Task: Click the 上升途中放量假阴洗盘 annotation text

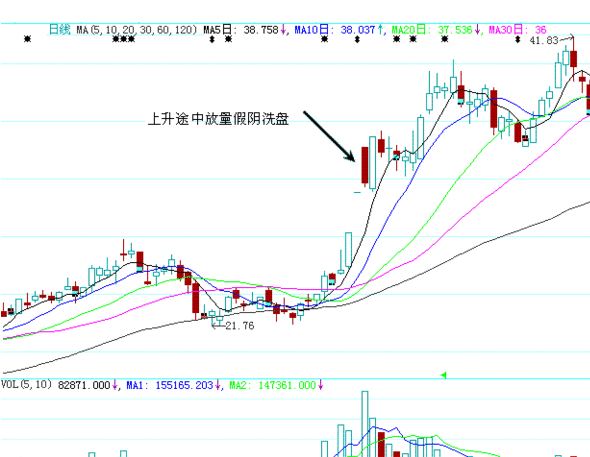Action: point(218,119)
